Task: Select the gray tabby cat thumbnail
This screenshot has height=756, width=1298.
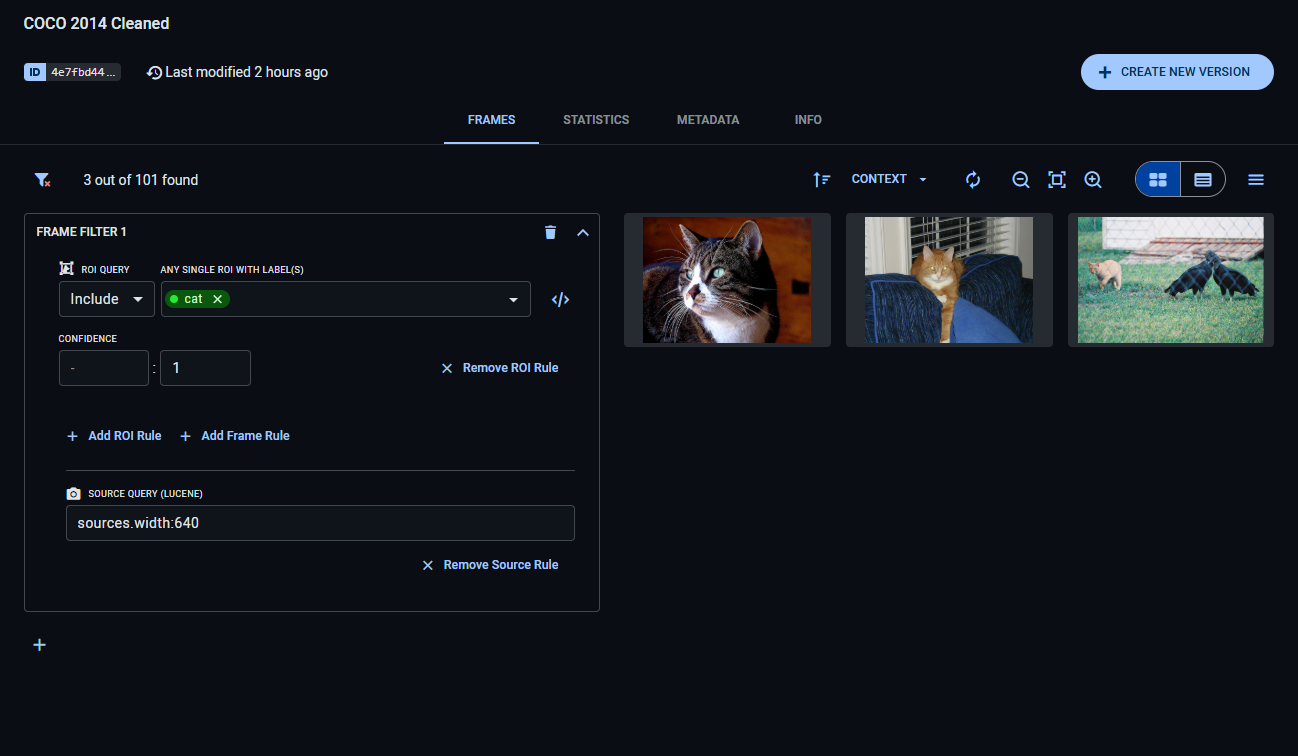Action: pos(727,280)
